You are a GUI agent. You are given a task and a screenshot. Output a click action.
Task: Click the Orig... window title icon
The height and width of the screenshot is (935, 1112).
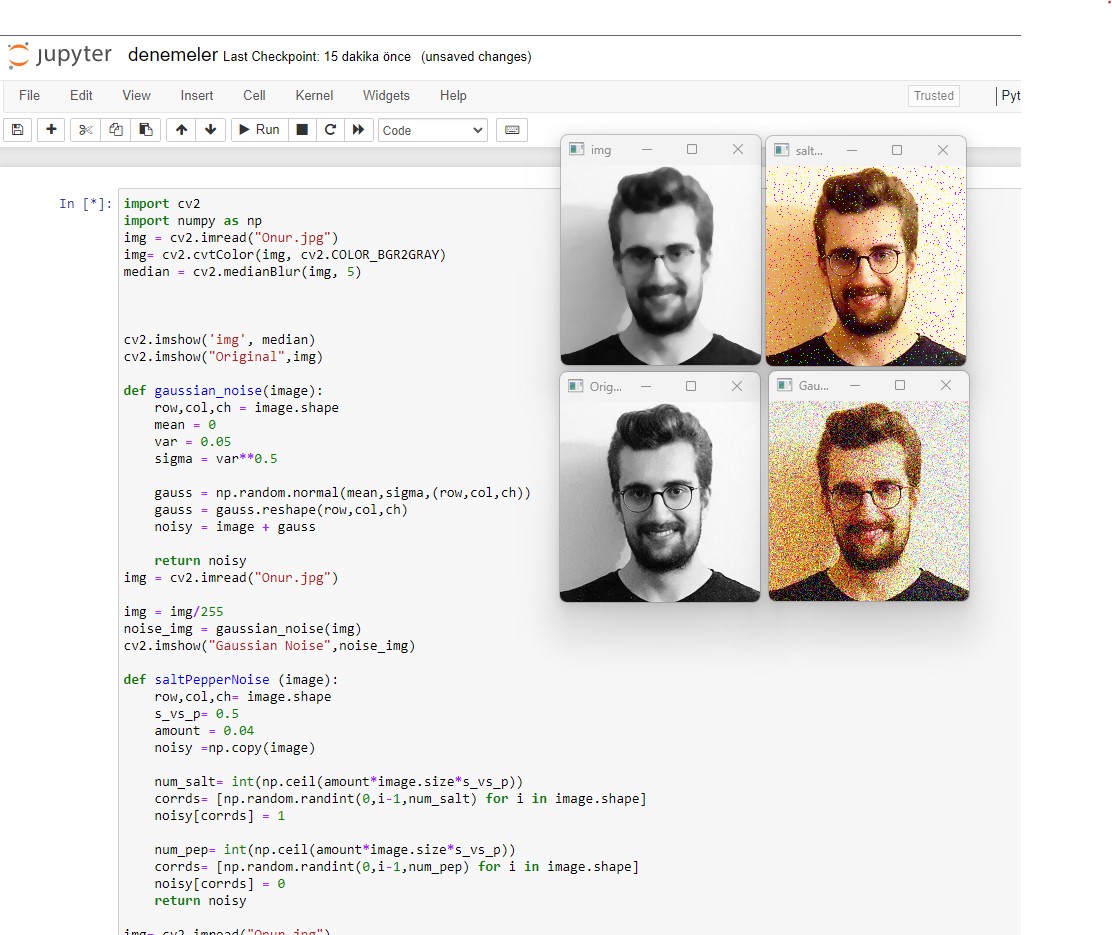(576, 386)
